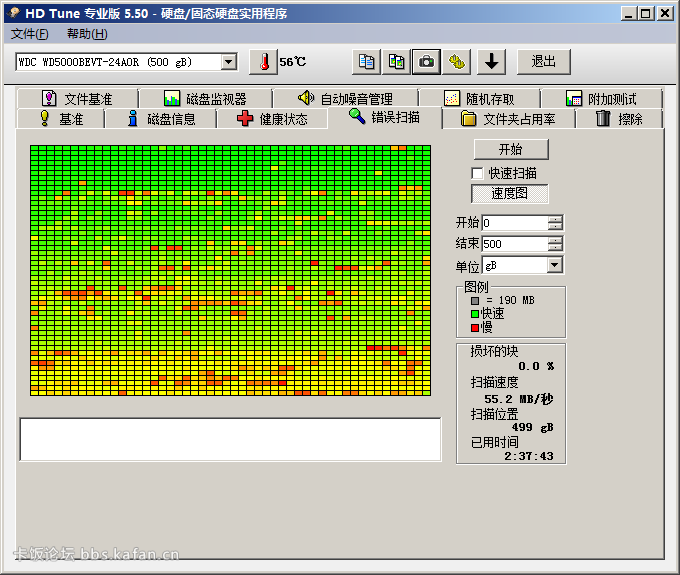Viewport: 680px width, 575px height.
Task: Click the 499 gB scan position value
Action: click(x=533, y=428)
